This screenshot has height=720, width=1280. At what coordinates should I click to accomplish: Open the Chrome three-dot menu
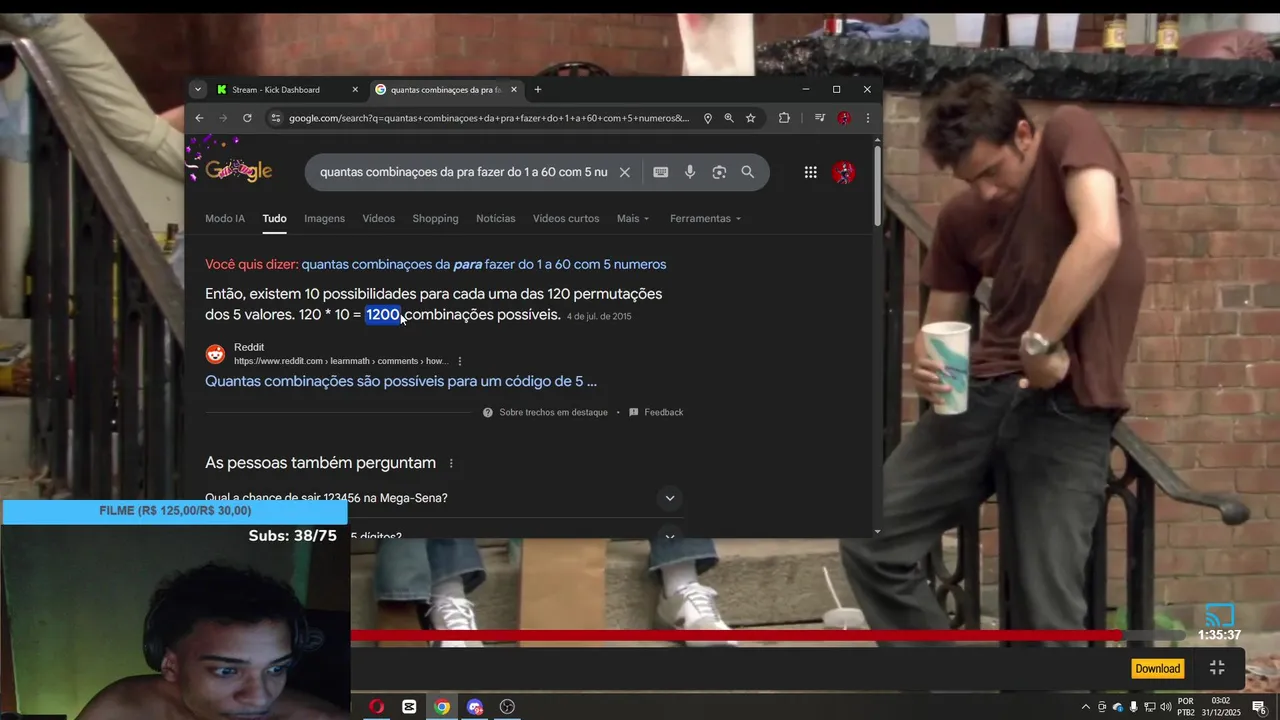[867, 118]
